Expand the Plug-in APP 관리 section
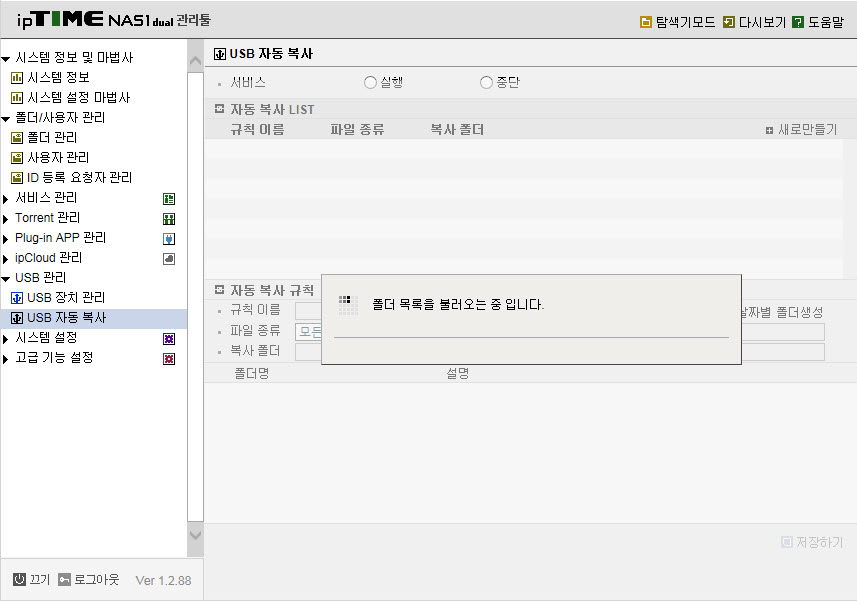This screenshot has width=857, height=602. click(x=5, y=239)
